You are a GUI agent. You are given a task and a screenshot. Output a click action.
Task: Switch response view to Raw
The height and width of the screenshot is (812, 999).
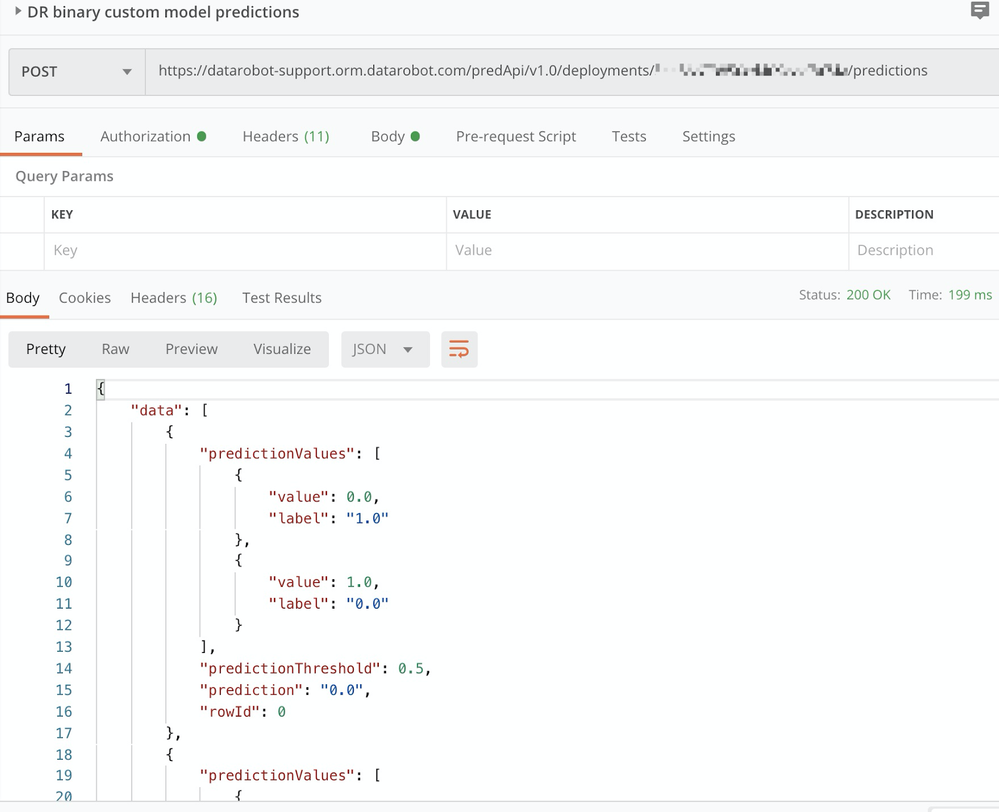115,349
